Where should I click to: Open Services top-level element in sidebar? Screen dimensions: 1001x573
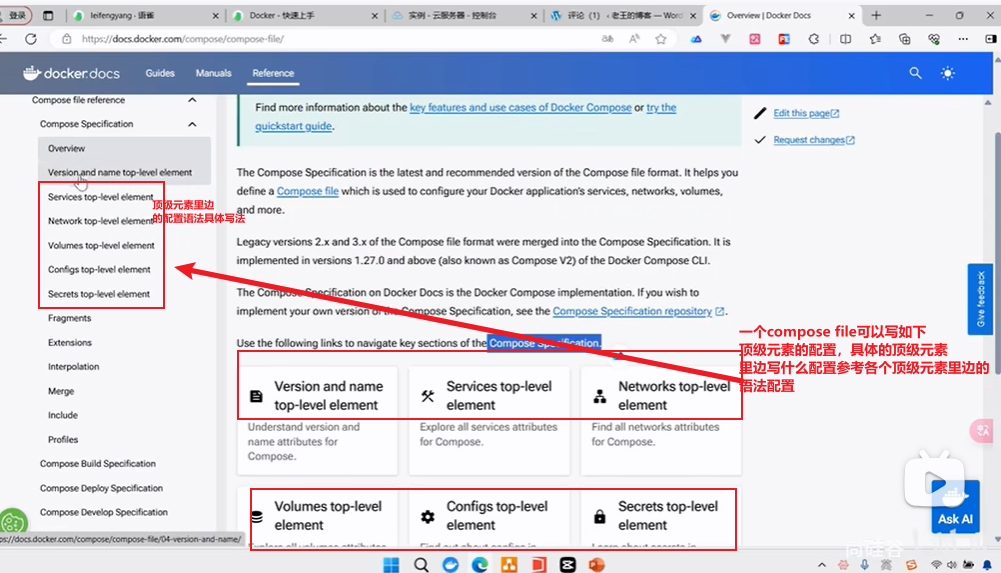[x=100, y=197]
